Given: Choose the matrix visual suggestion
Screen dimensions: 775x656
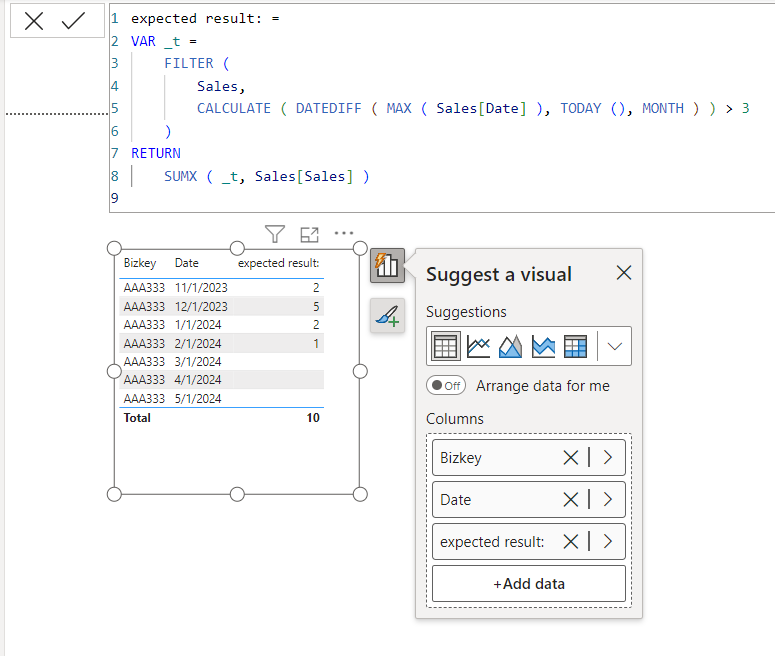Looking at the screenshot, I should [575, 346].
